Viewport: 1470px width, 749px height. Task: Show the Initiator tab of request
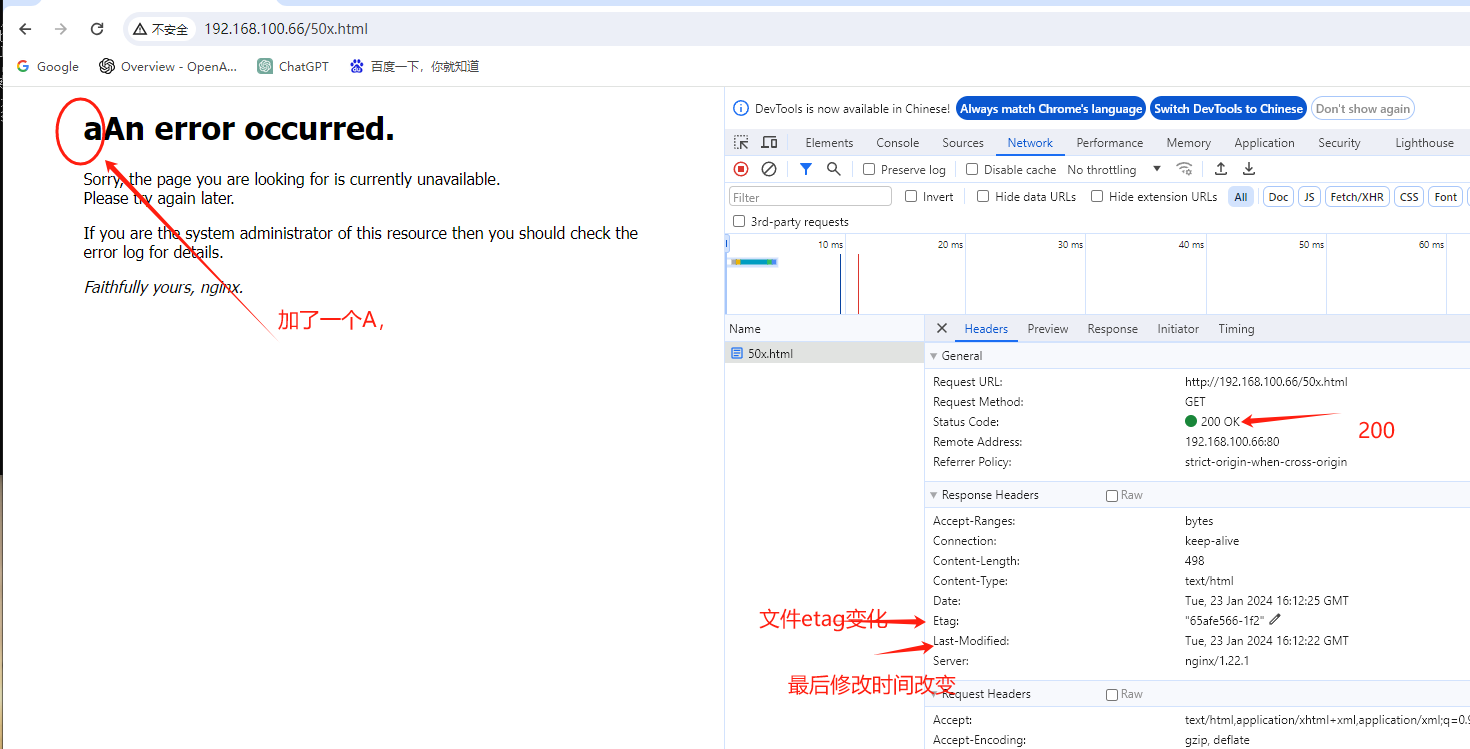coord(1178,328)
